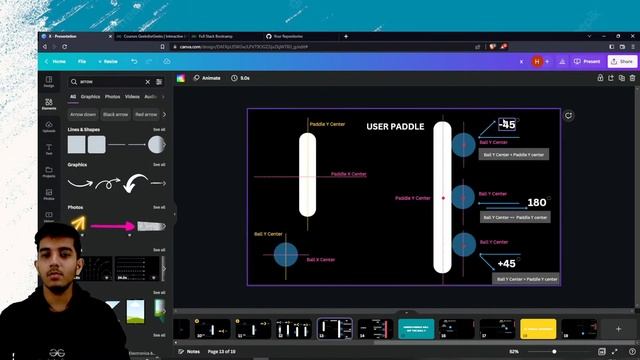
Task: Open the Uploads panel in the sidebar
Action: (x=49, y=127)
